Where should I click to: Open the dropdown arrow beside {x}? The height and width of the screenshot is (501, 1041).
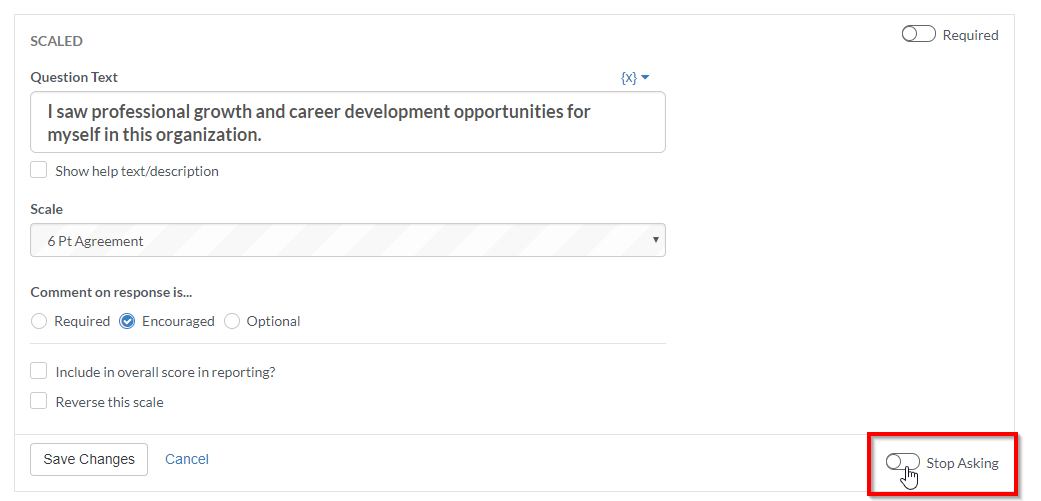coord(645,78)
